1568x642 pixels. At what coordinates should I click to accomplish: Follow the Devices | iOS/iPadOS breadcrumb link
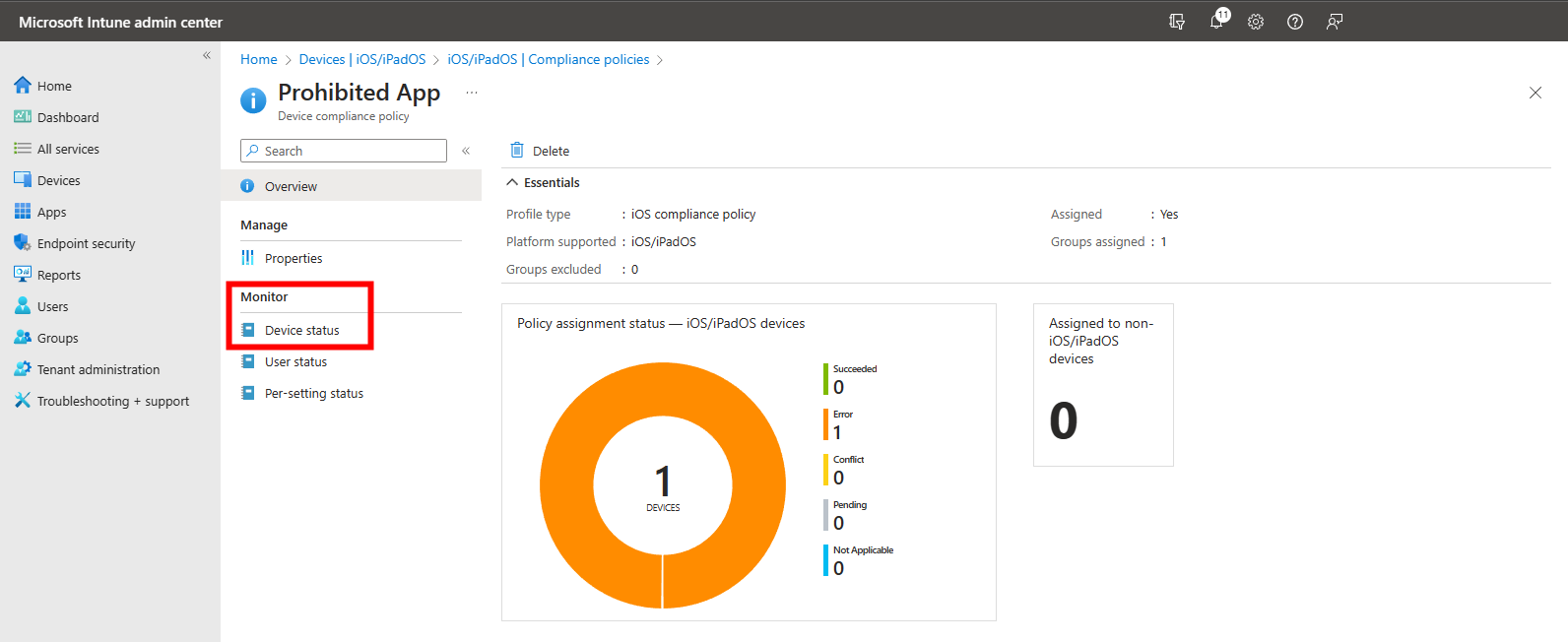click(362, 59)
